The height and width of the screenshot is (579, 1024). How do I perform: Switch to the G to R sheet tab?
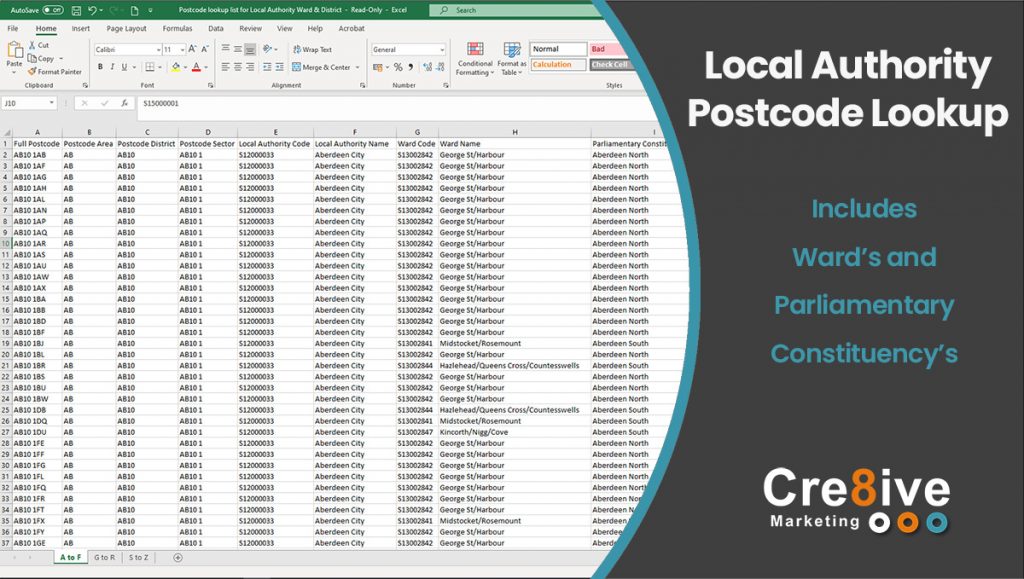click(103, 557)
